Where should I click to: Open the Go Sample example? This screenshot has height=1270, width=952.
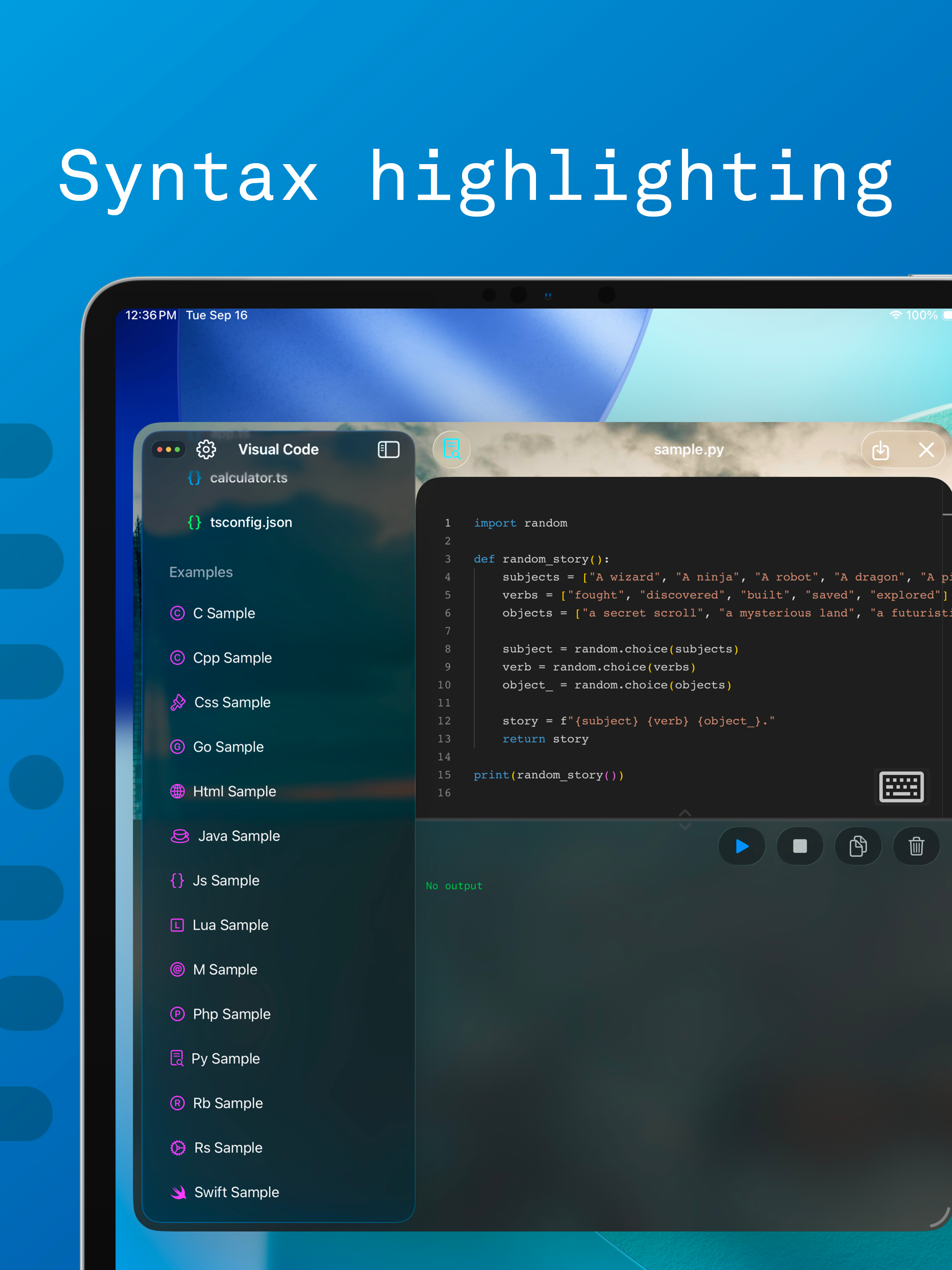tap(228, 747)
